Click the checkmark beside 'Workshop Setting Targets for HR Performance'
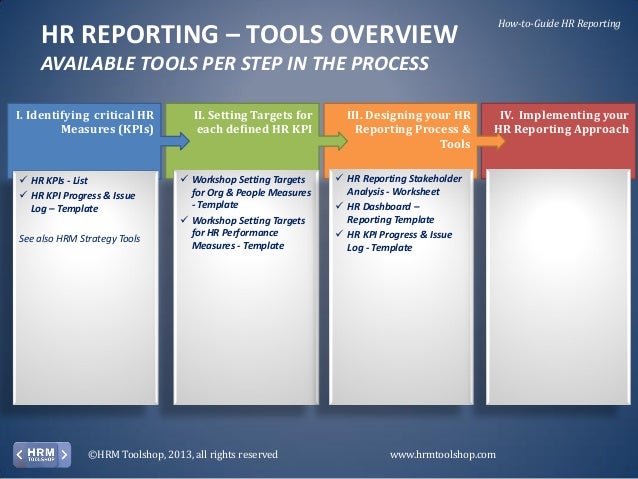638x479 pixels. 184,219
